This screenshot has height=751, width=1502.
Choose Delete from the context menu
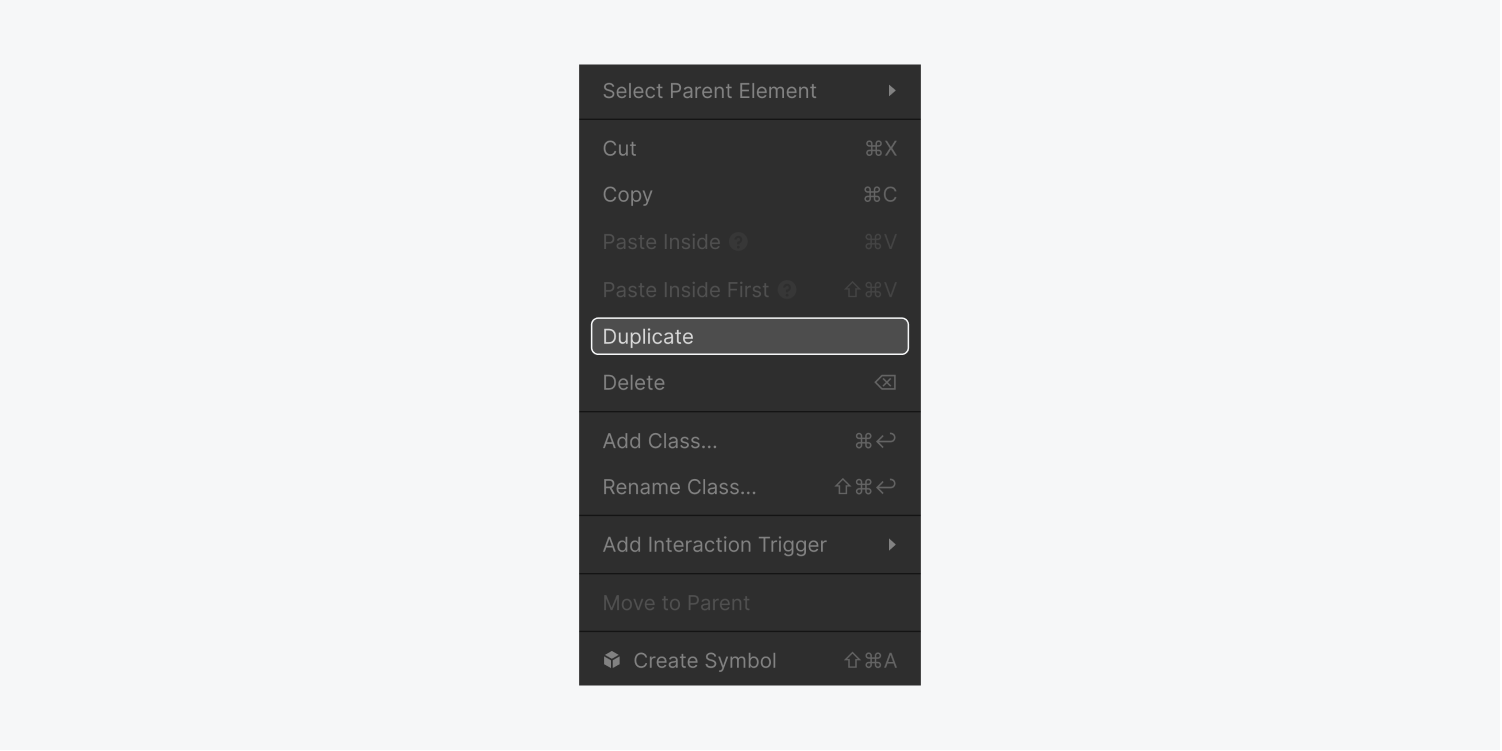[x=634, y=382]
